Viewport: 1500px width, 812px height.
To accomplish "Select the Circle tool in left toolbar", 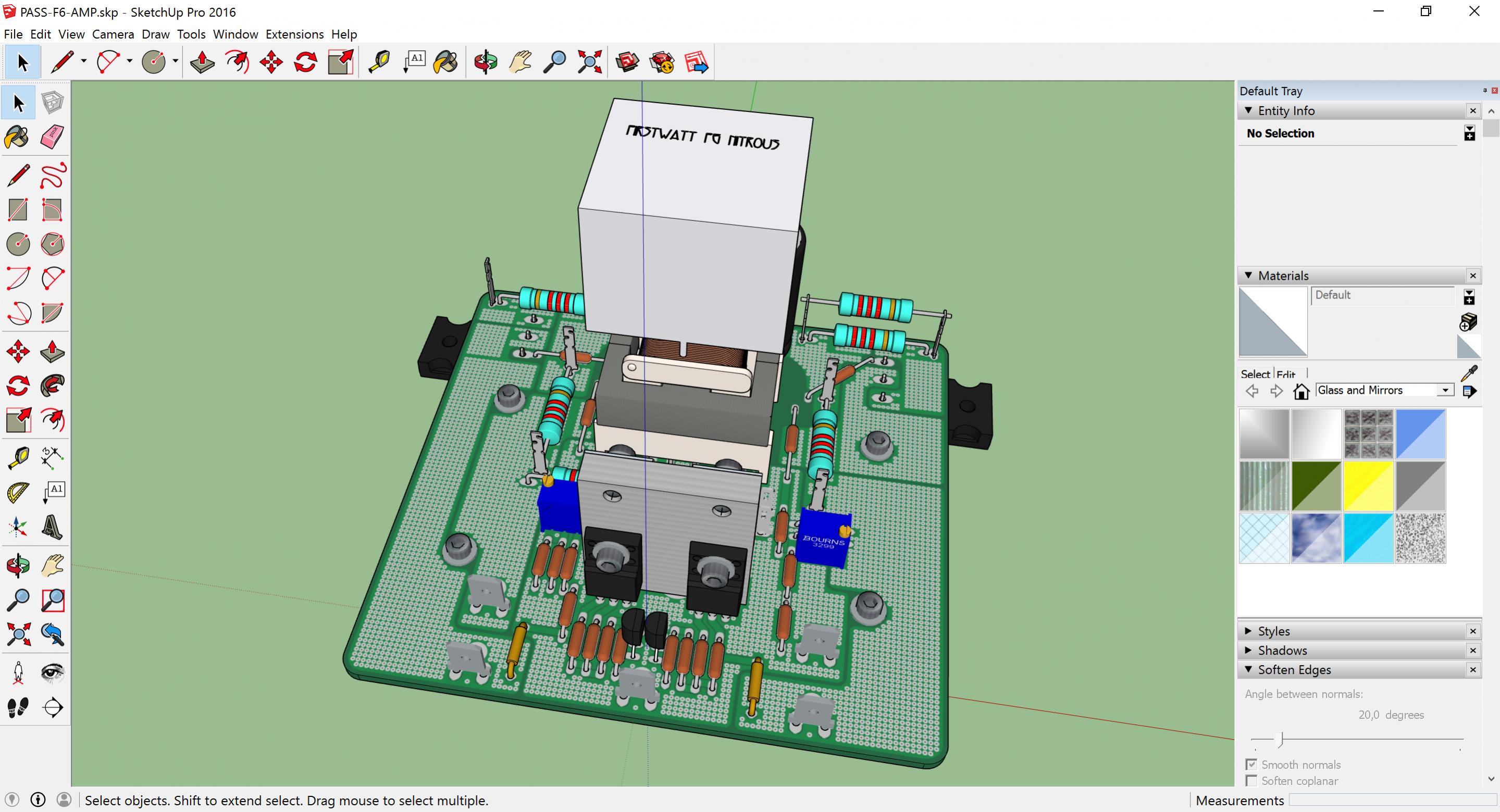I will pyautogui.click(x=18, y=244).
